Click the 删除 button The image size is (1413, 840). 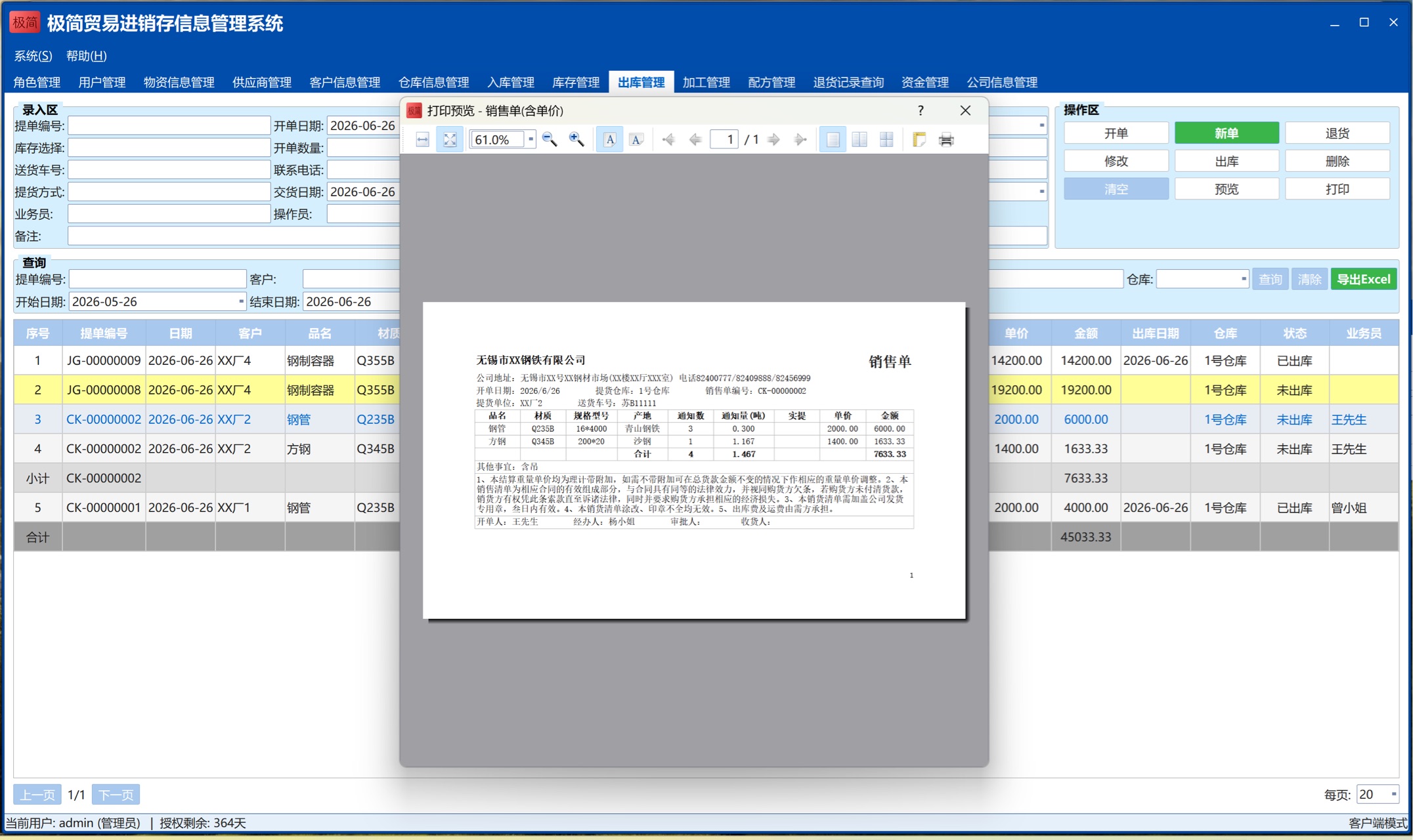pyautogui.click(x=1337, y=161)
